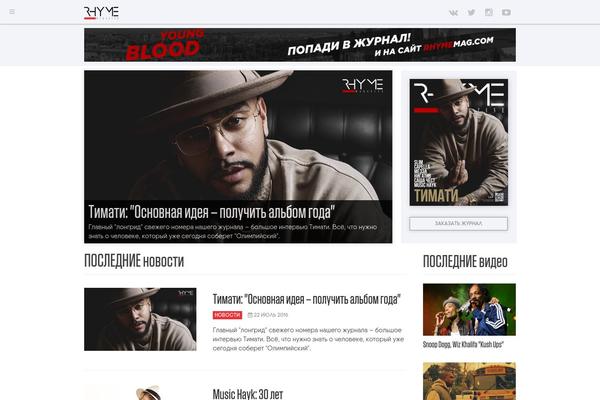
Task: Open the hamburger menu icon
Action: click(x=12, y=12)
